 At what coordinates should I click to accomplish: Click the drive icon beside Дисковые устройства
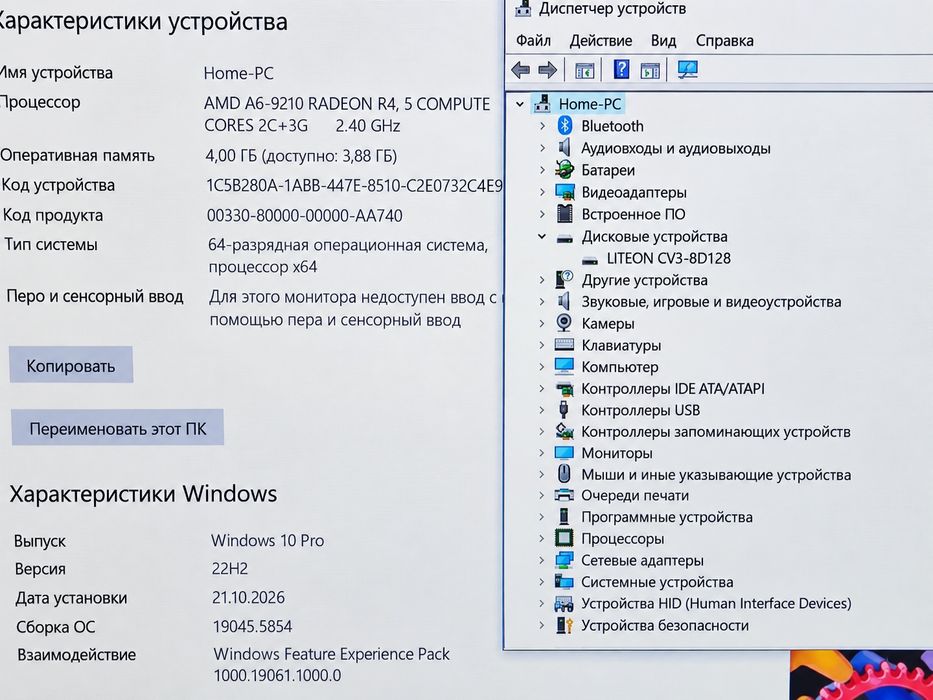pyautogui.click(x=565, y=238)
